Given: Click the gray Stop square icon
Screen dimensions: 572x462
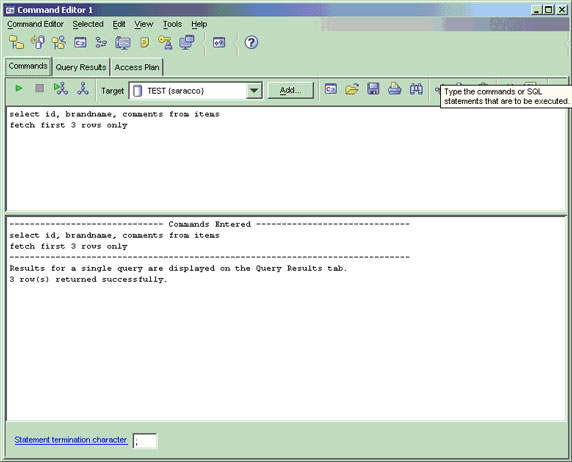Looking at the screenshot, I should 40,88.
